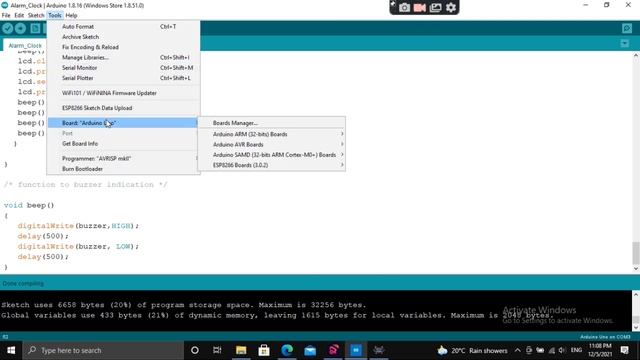Click the screen recorder camera snapshot icon
Image resolution: width=640 pixels, height=360 pixels.
pyautogui.click(x=404, y=7)
